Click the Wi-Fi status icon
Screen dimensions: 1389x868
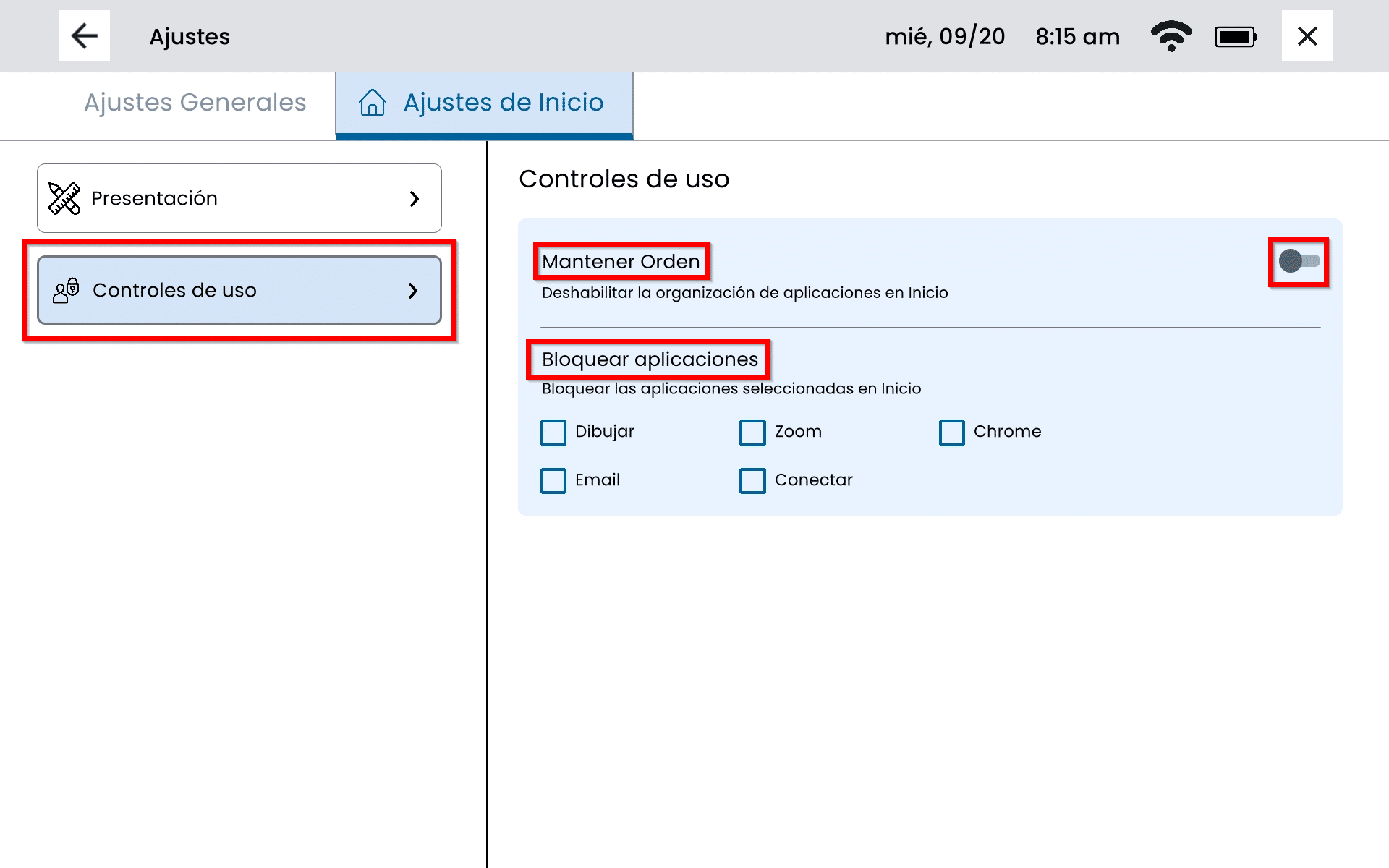coord(1171,36)
